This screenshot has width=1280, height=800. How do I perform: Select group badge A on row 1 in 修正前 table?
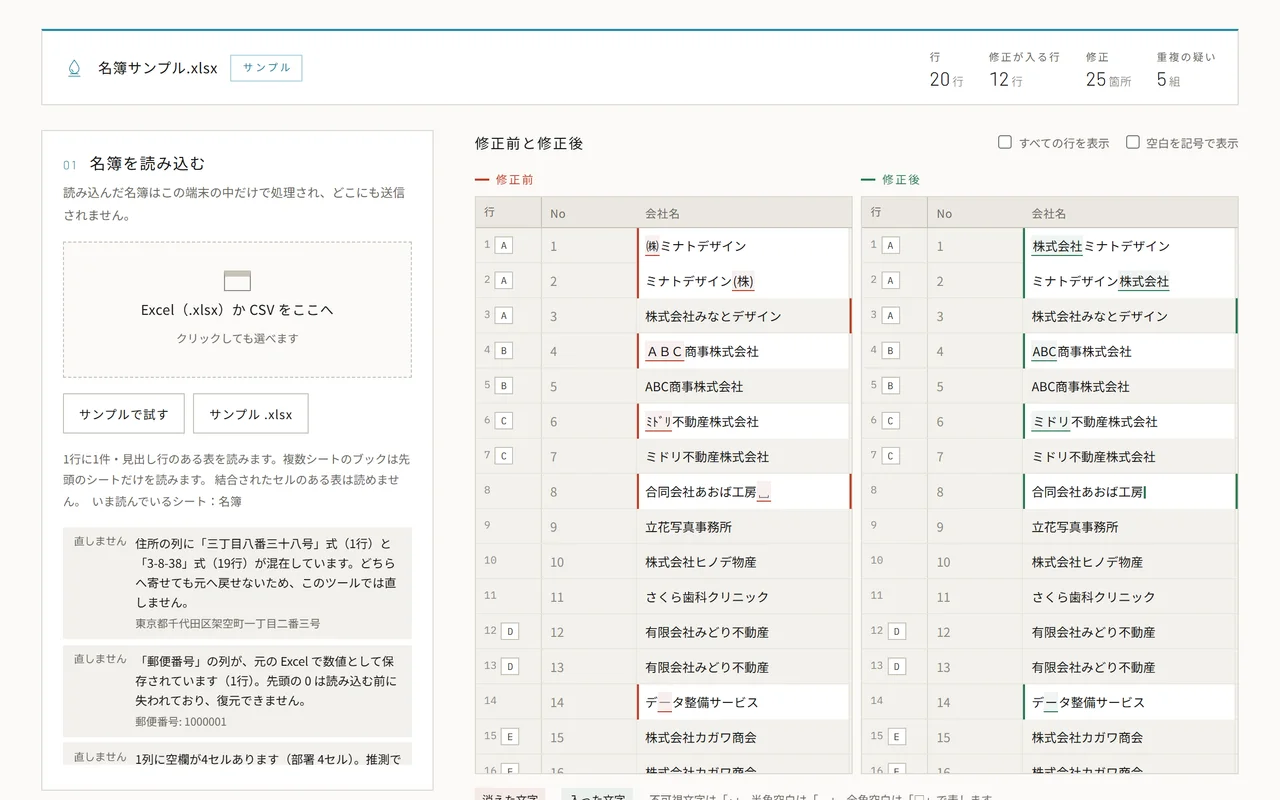click(503, 246)
